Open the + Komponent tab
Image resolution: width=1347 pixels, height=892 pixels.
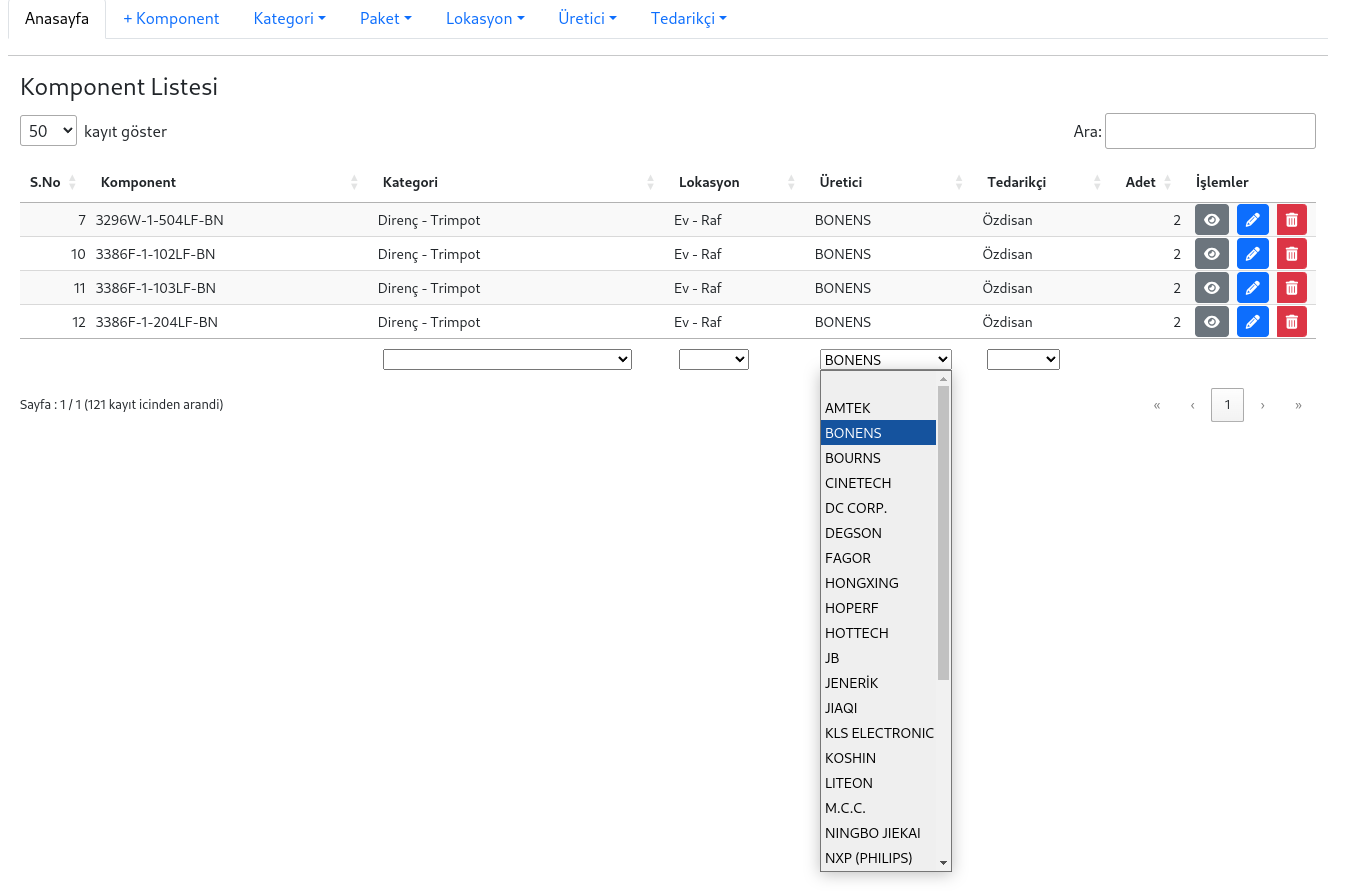tap(171, 19)
